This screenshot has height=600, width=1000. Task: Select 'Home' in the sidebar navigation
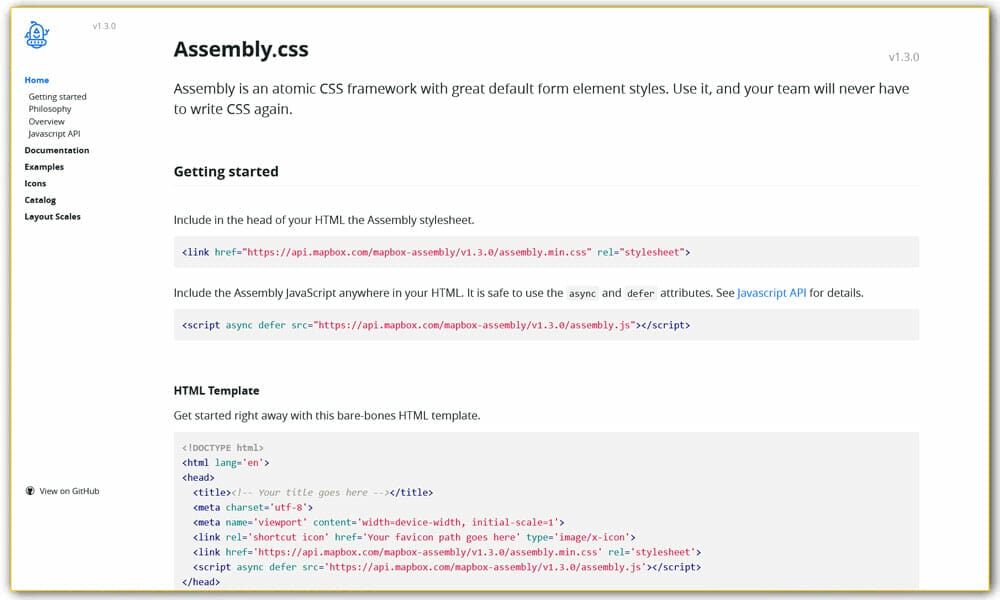pos(37,80)
